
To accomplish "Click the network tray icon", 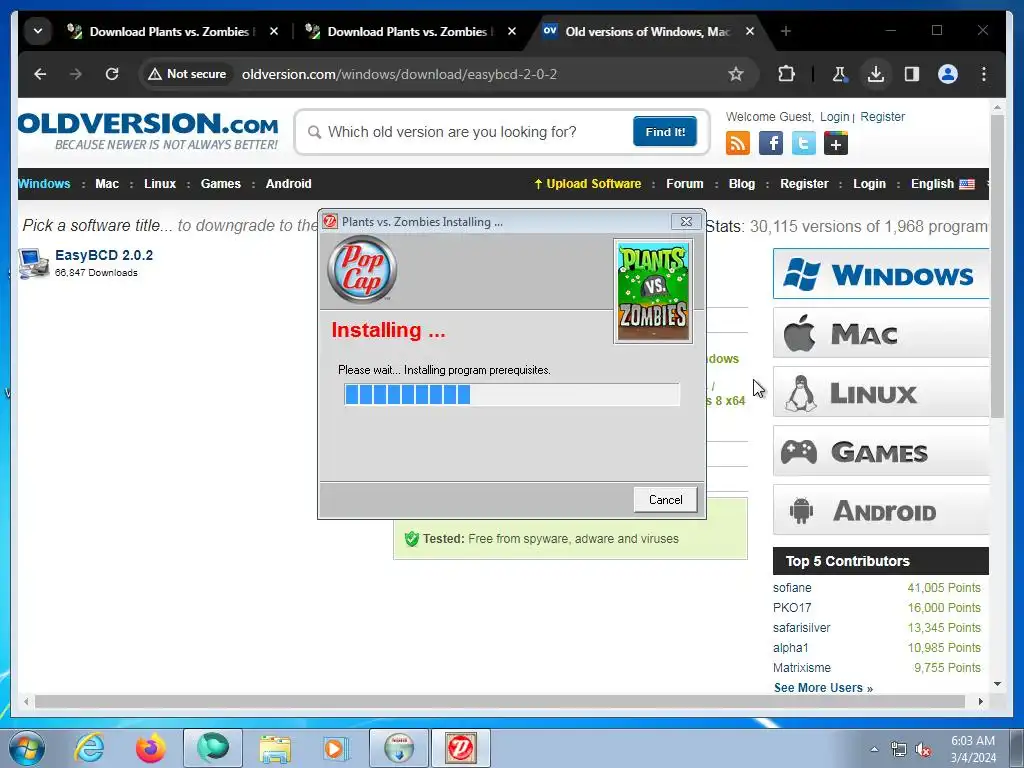I will click(899, 750).
